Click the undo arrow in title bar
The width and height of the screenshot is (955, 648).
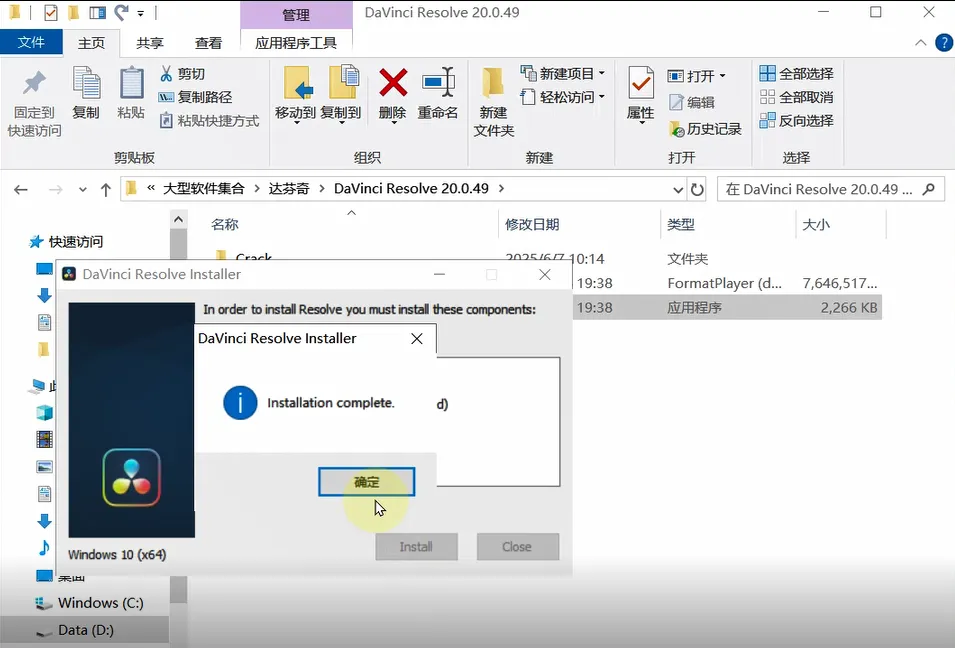click(121, 12)
